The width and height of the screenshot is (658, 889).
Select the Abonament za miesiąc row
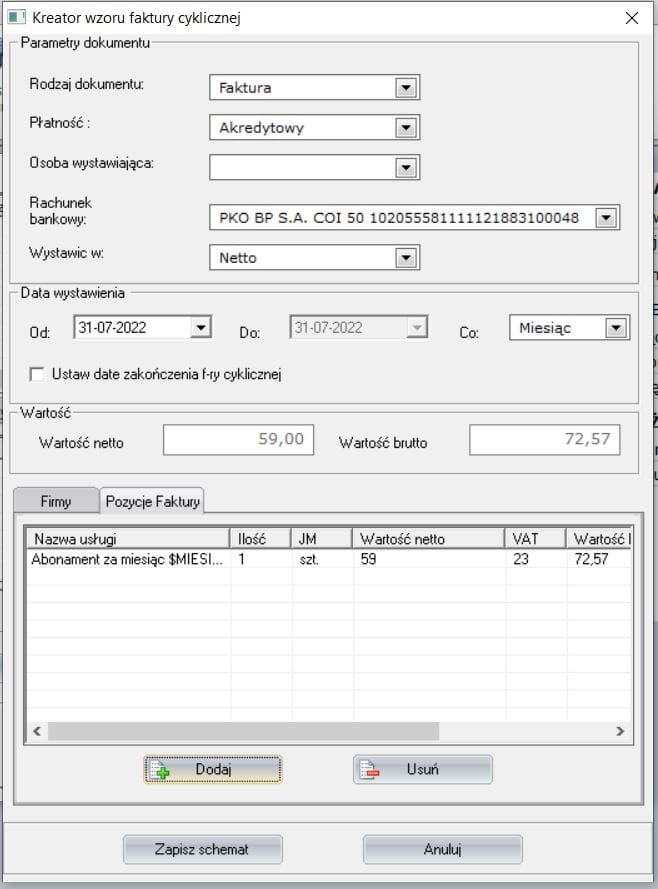[126, 560]
